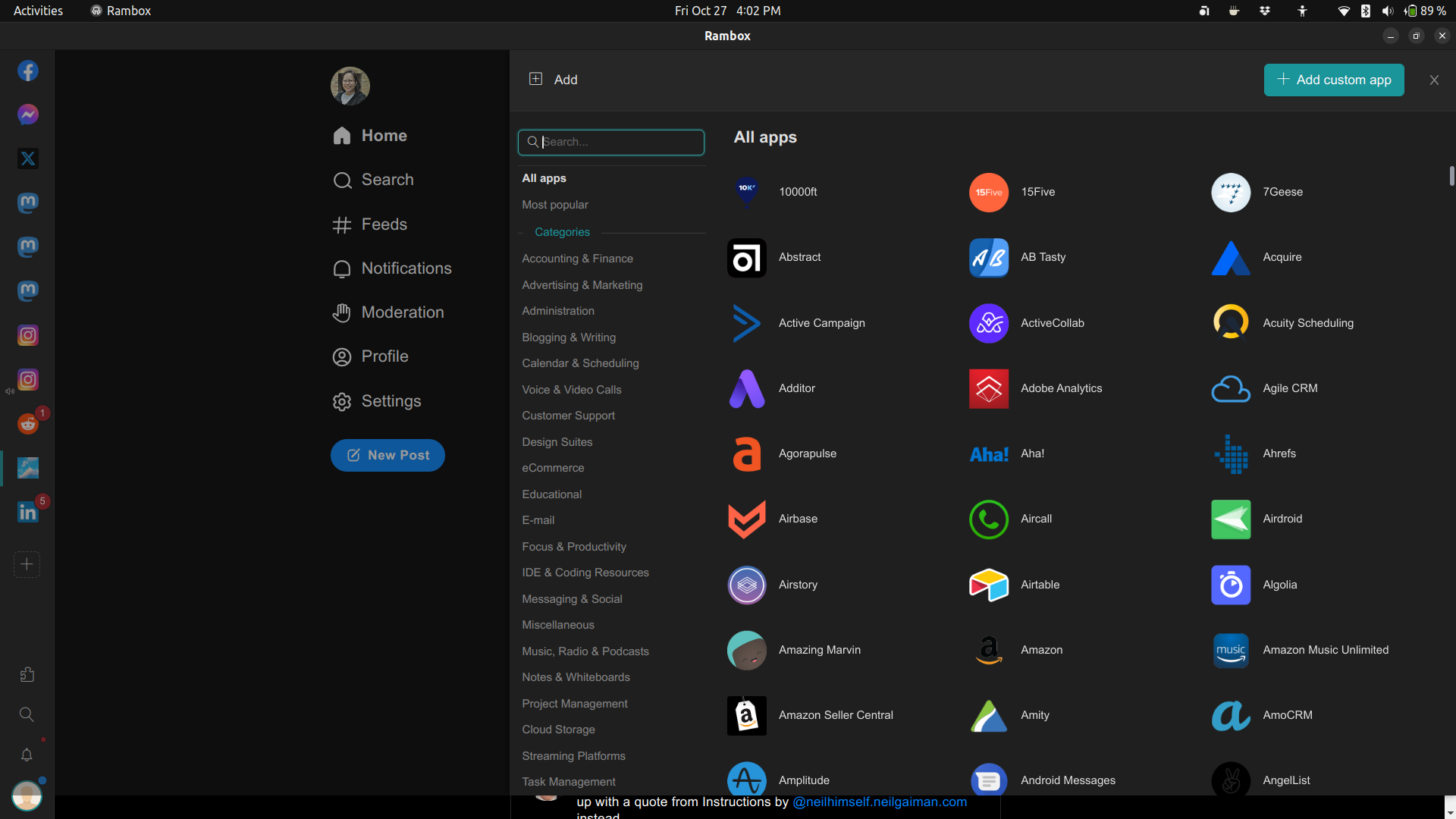
Task: Open the user avatar at sidebar bottom
Action: (x=27, y=796)
